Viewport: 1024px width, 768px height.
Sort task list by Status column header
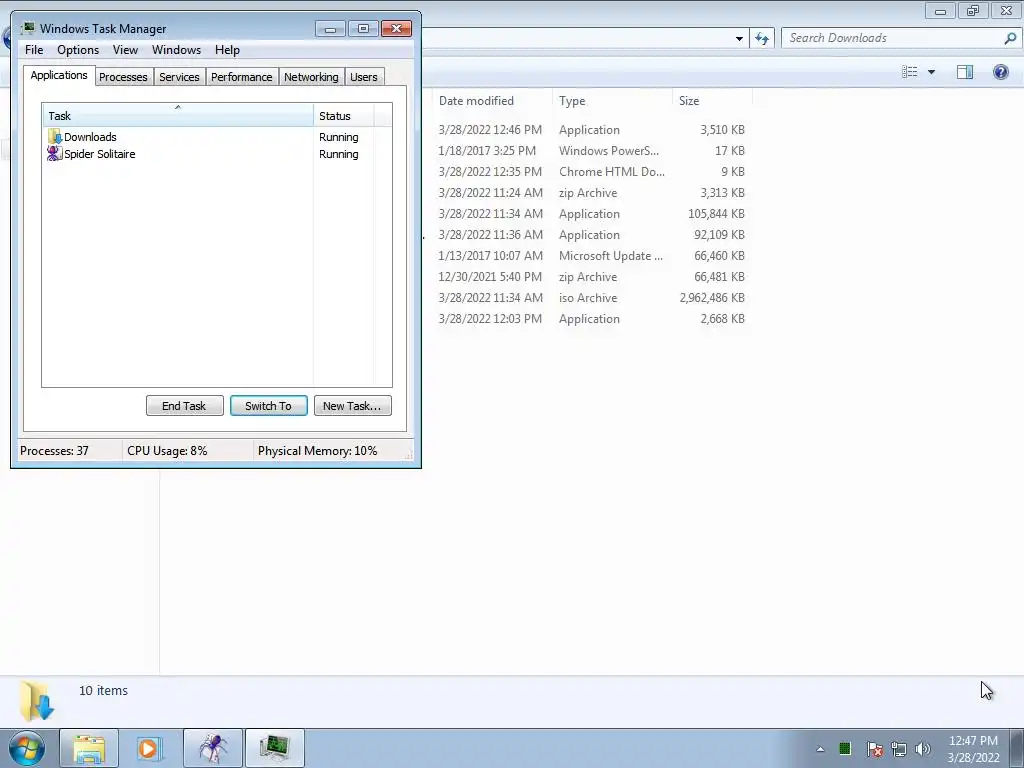(344, 116)
